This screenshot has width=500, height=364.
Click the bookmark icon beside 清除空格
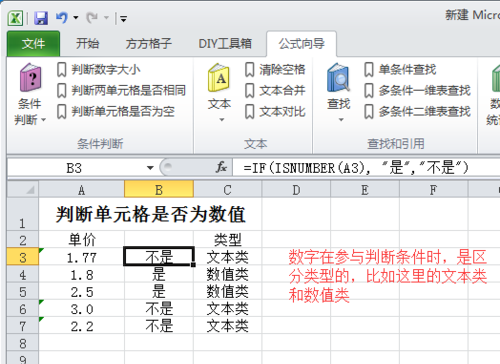(250, 70)
